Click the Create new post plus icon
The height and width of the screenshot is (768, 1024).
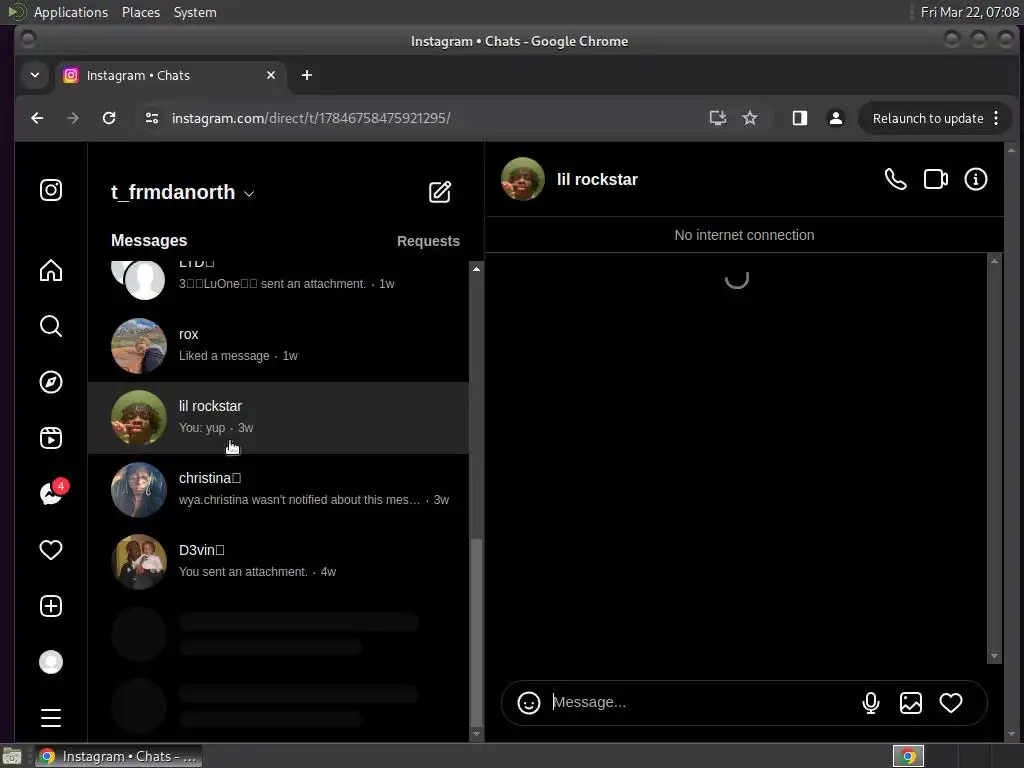point(51,606)
